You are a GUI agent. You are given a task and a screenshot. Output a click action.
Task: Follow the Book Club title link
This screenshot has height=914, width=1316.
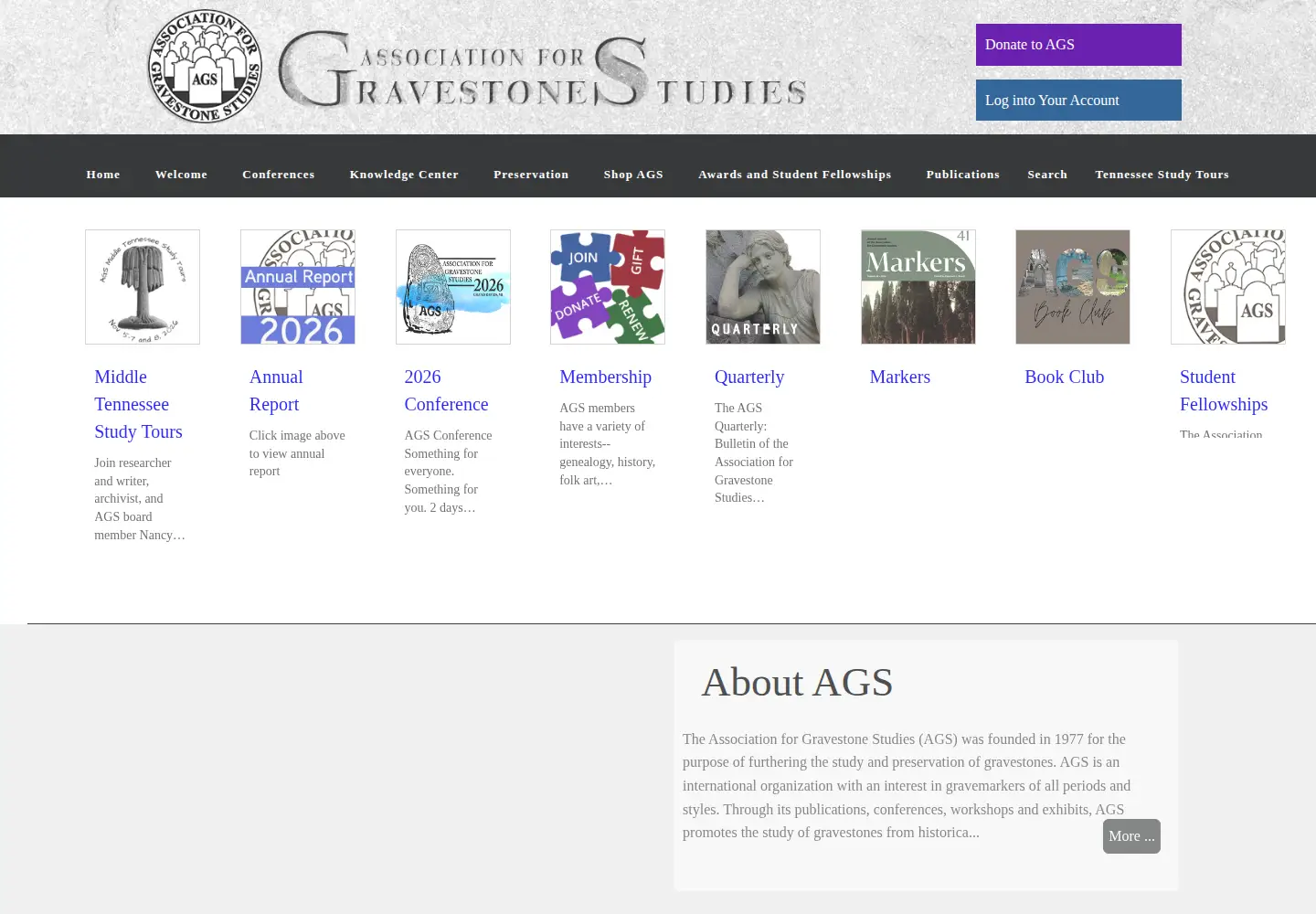[1065, 377]
